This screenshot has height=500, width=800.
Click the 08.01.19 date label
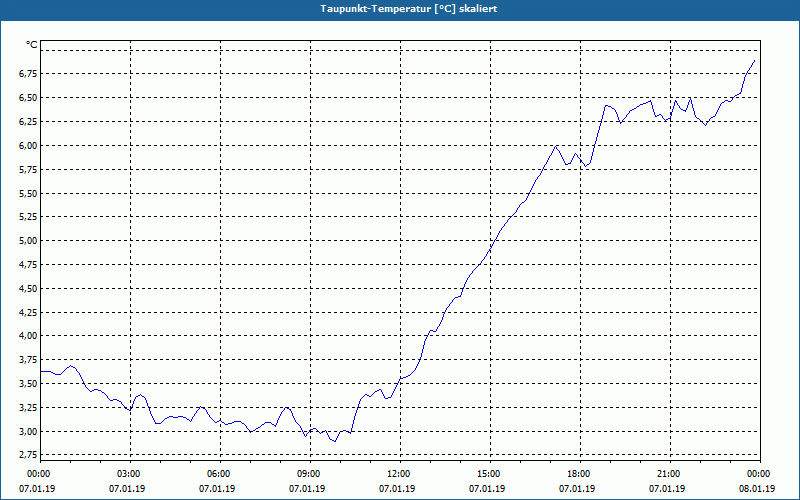click(x=758, y=489)
